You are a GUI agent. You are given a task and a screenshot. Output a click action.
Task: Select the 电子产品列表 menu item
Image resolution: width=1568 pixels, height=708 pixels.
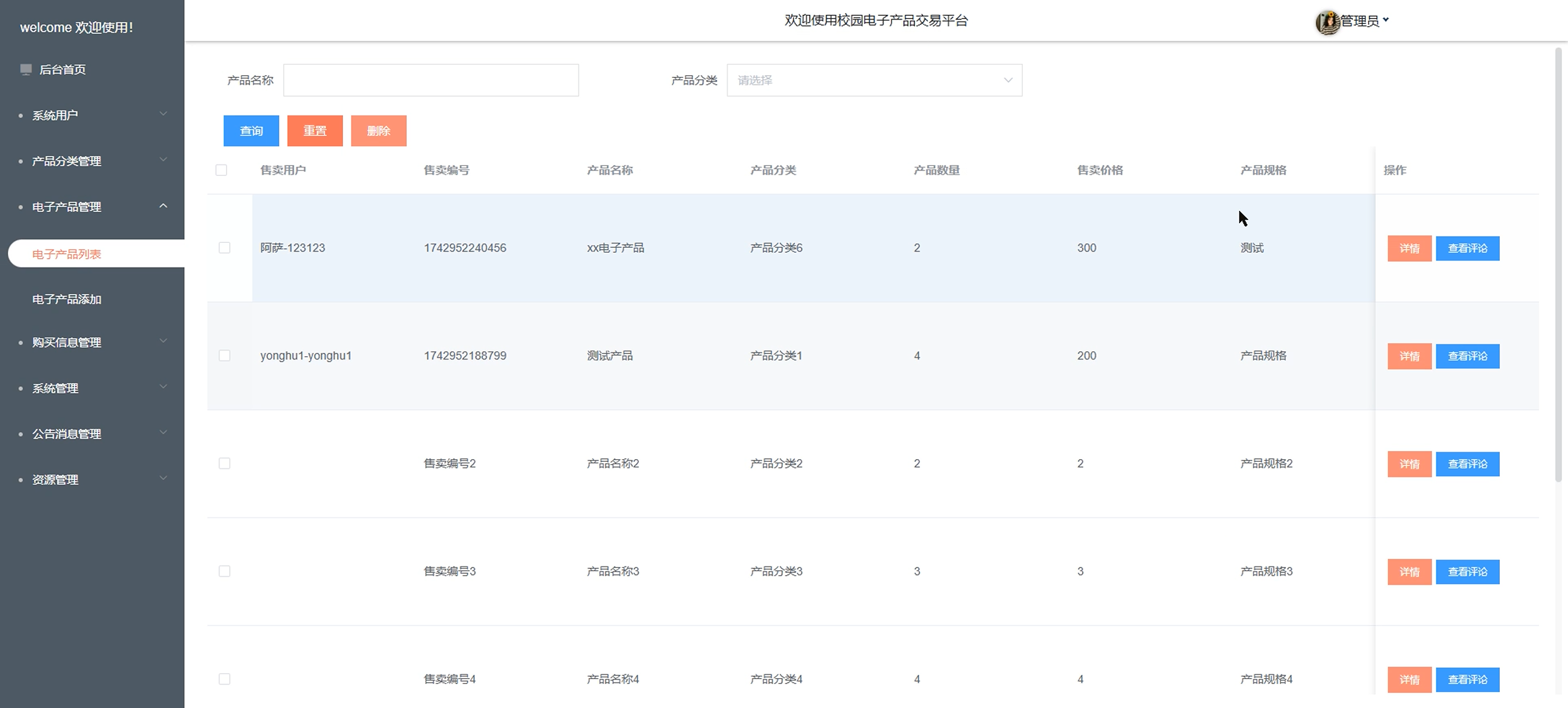(x=67, y=254)
